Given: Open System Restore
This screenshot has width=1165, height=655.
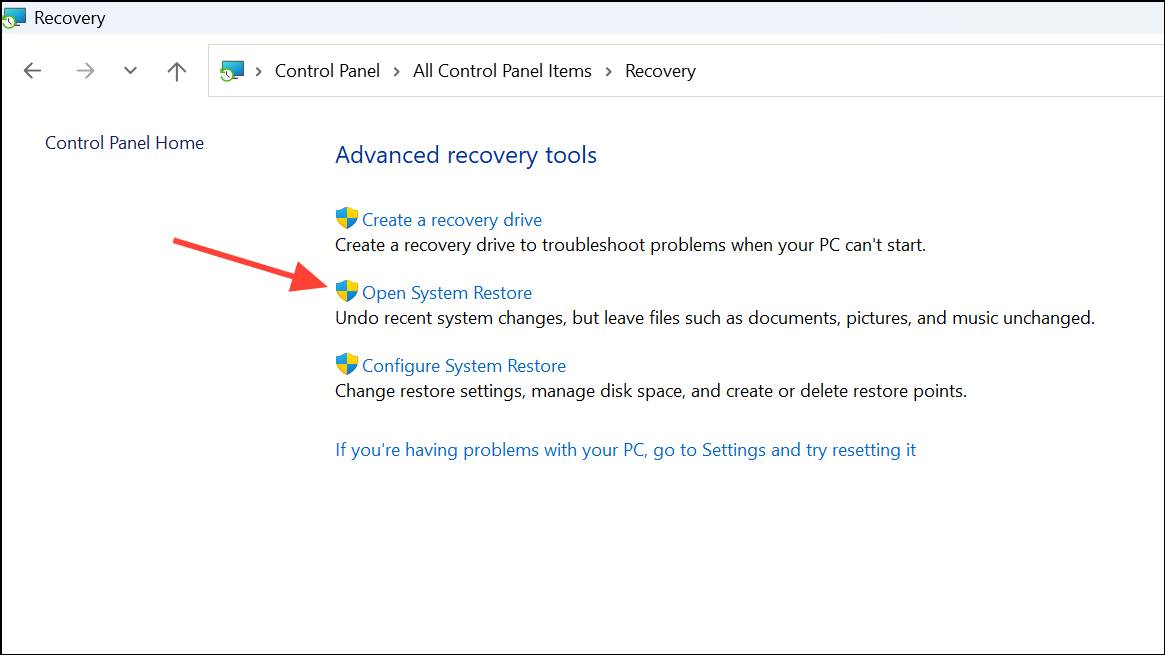Looking at the screenshot, I should (x=446, y=292).
